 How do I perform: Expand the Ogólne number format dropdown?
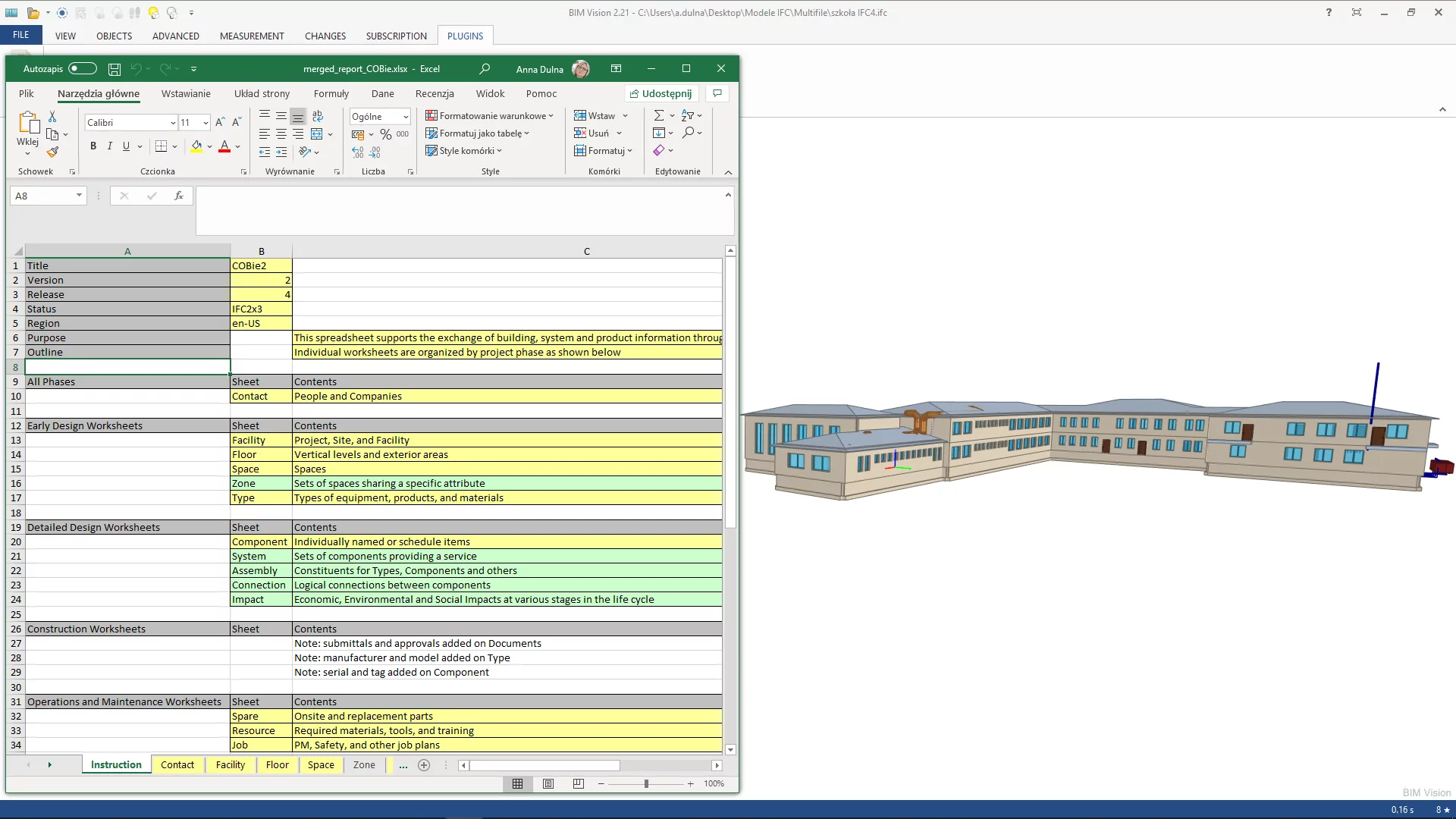tap(406, 117)
